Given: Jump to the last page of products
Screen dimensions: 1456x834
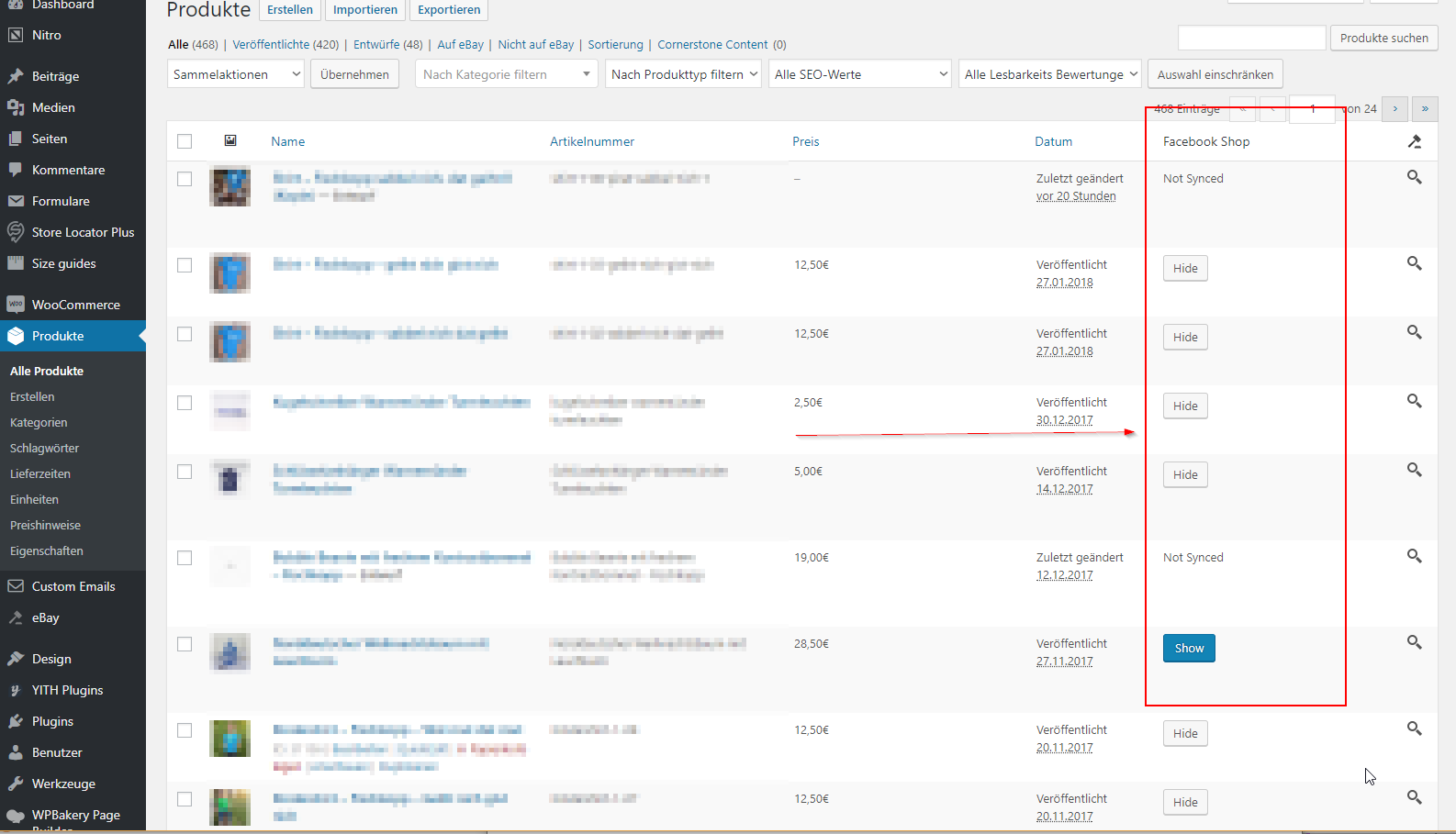Looking at the screenshot, I should point(1425,109).
